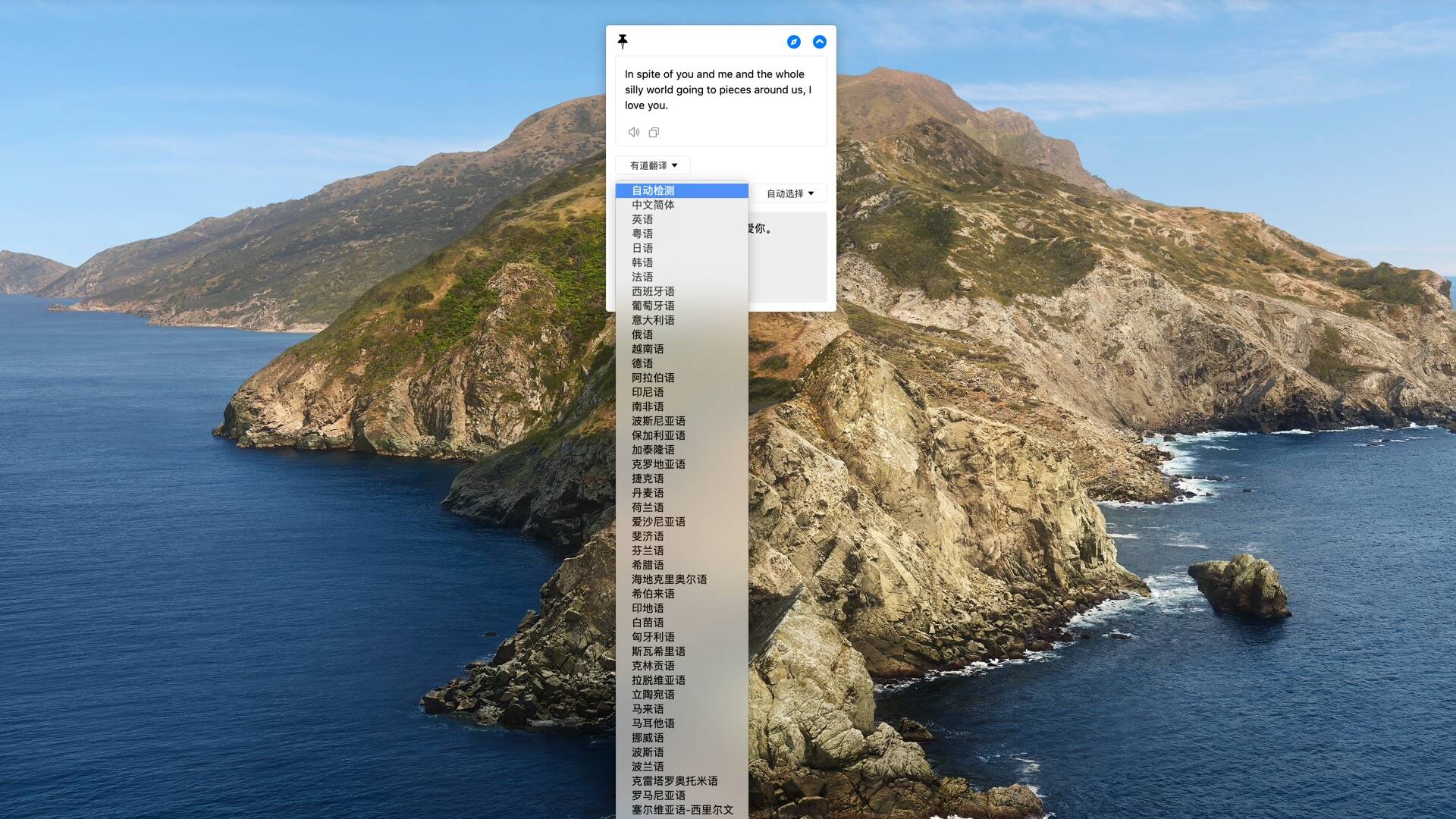Choose 中文简体 from the language list

pyautogui.click(x=653, y=205)
